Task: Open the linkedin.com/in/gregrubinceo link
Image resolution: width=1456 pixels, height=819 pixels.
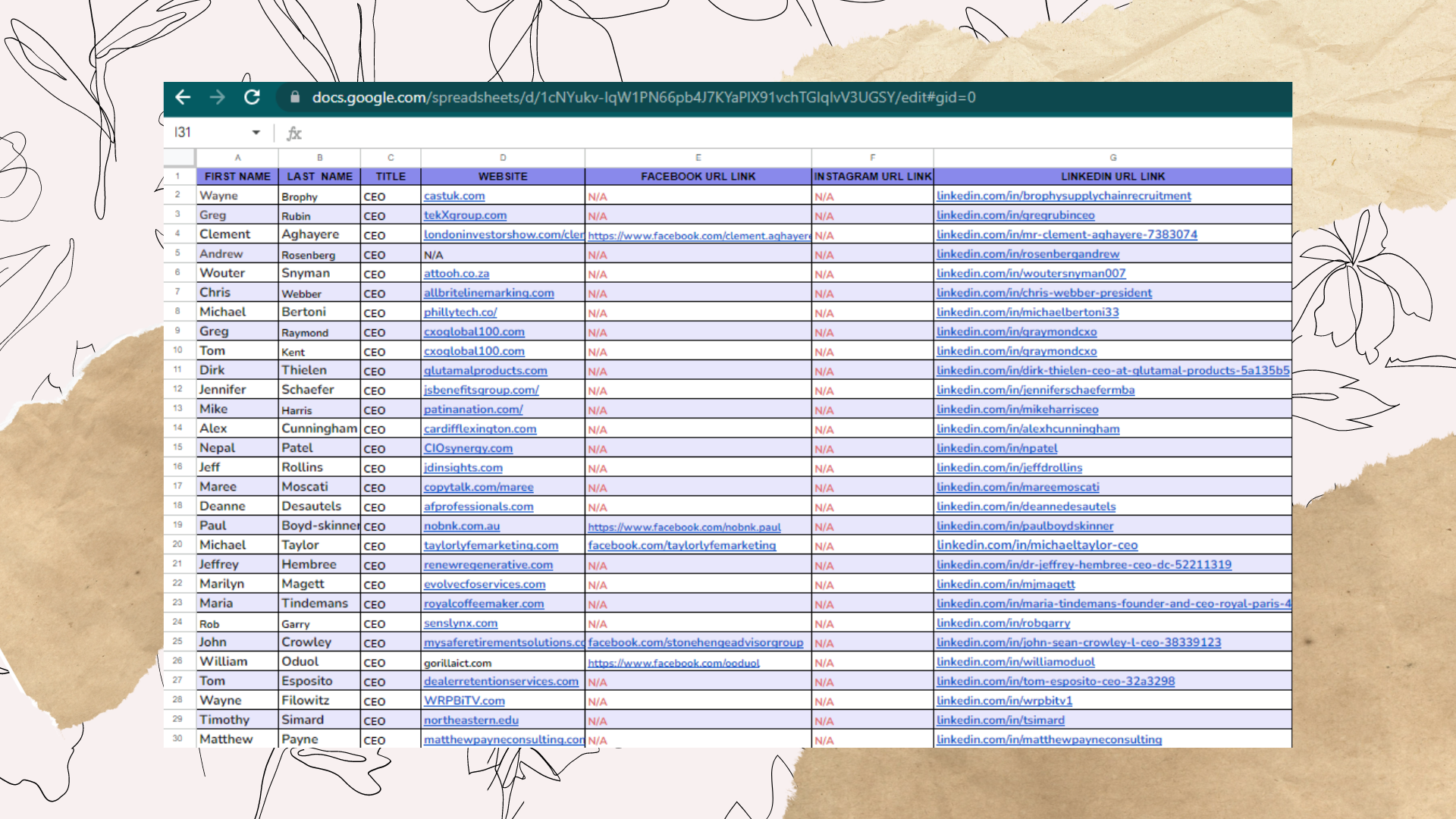Action: [x=1015, y=215]
